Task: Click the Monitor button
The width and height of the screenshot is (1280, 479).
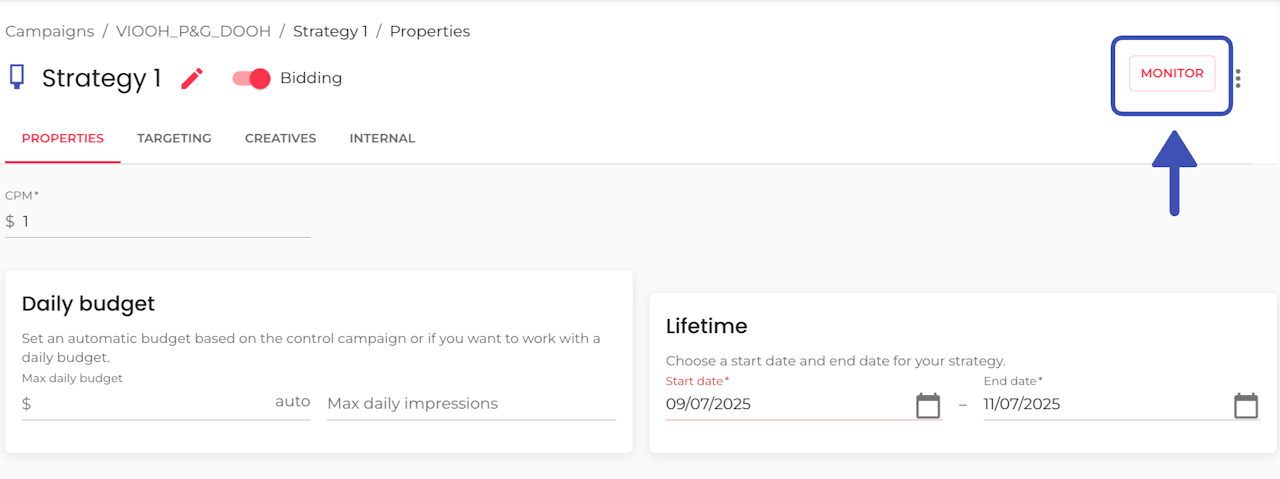Action: [x=1172, y=74]
